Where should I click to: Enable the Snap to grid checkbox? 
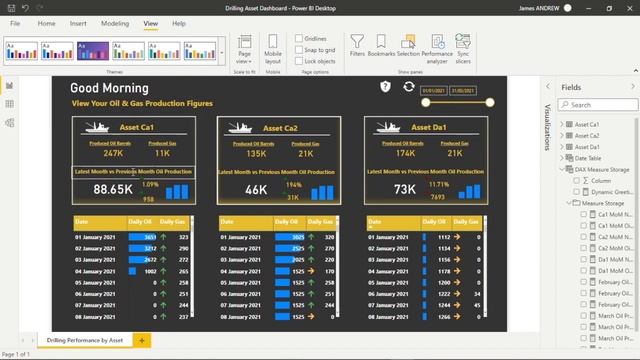click(299, 50)
